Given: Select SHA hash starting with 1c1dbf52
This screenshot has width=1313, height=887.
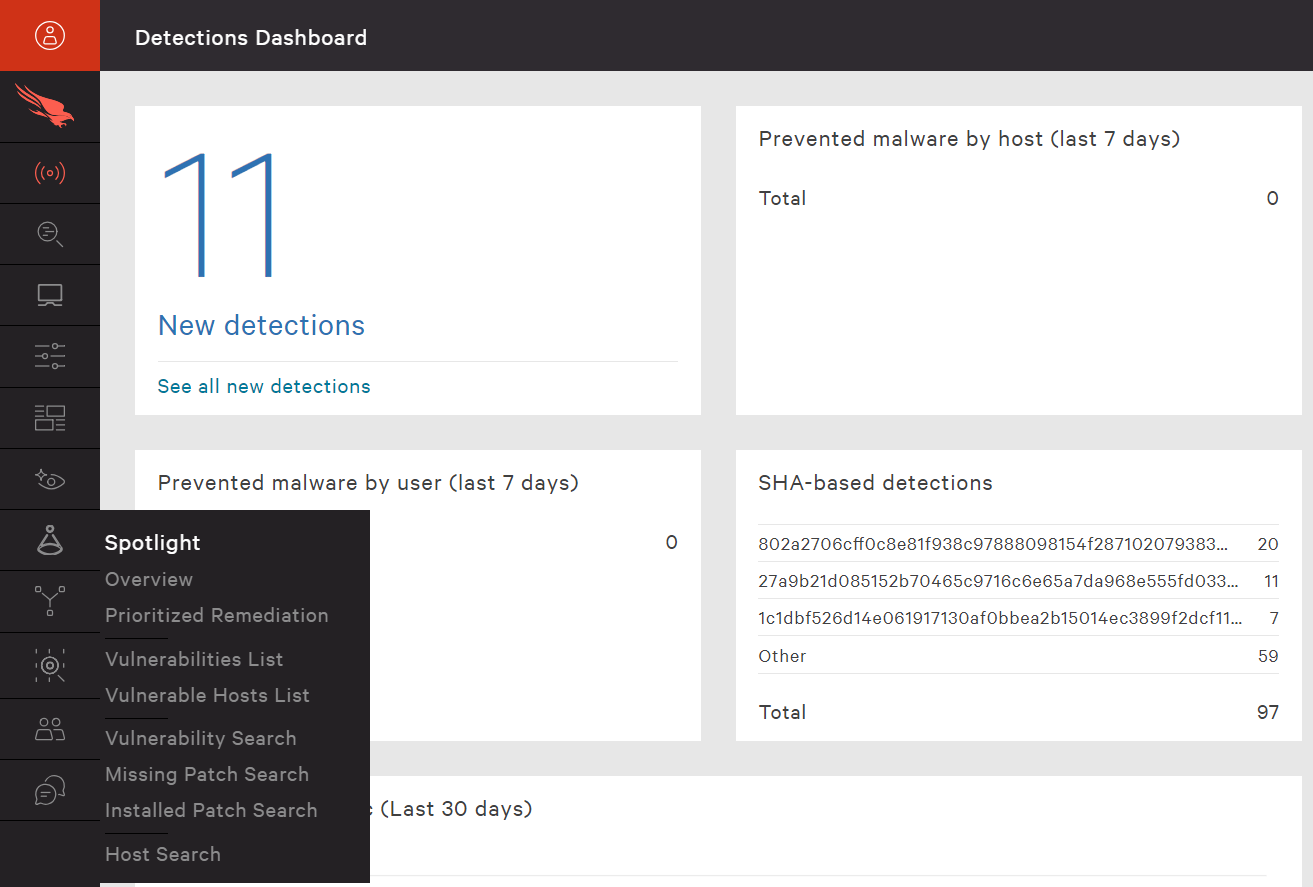Looking at the screenshot, I should coord(1000,618).
